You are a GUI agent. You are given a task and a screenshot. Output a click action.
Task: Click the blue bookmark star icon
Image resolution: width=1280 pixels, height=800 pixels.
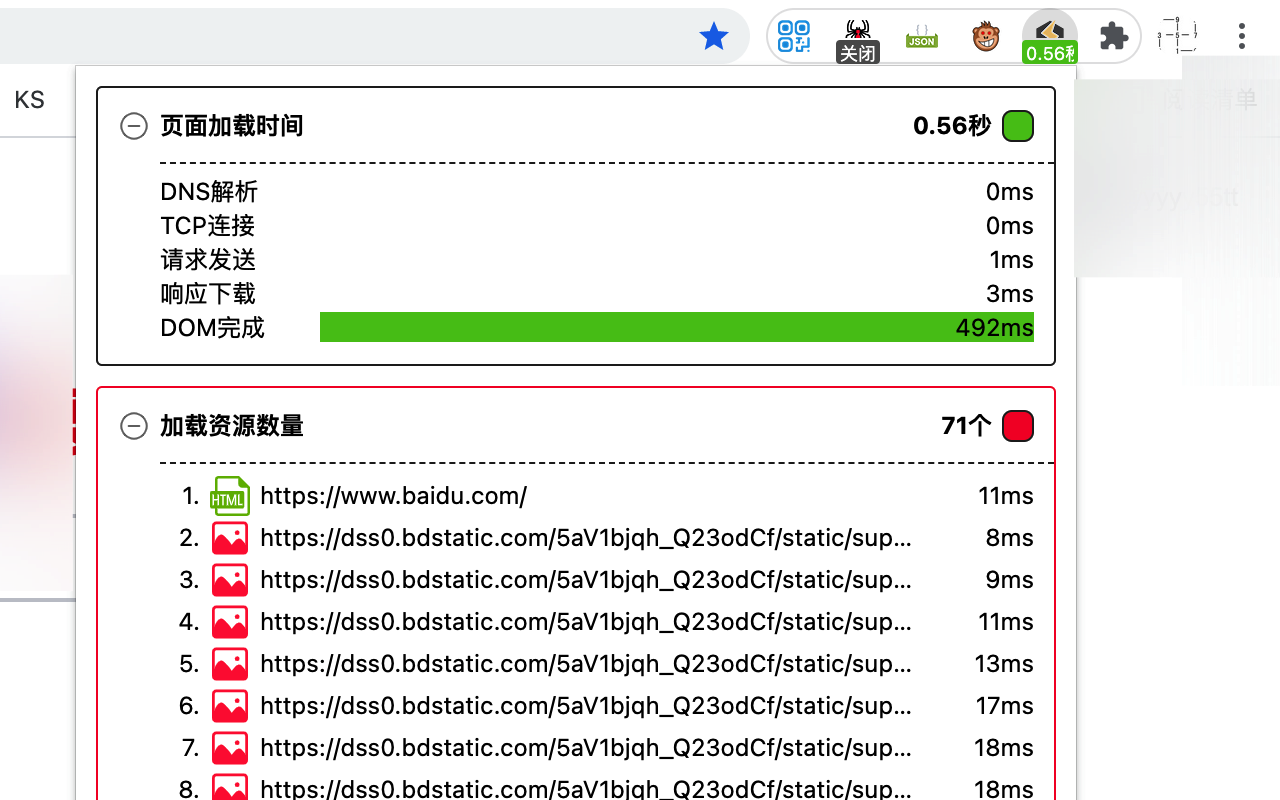point(714,37)
